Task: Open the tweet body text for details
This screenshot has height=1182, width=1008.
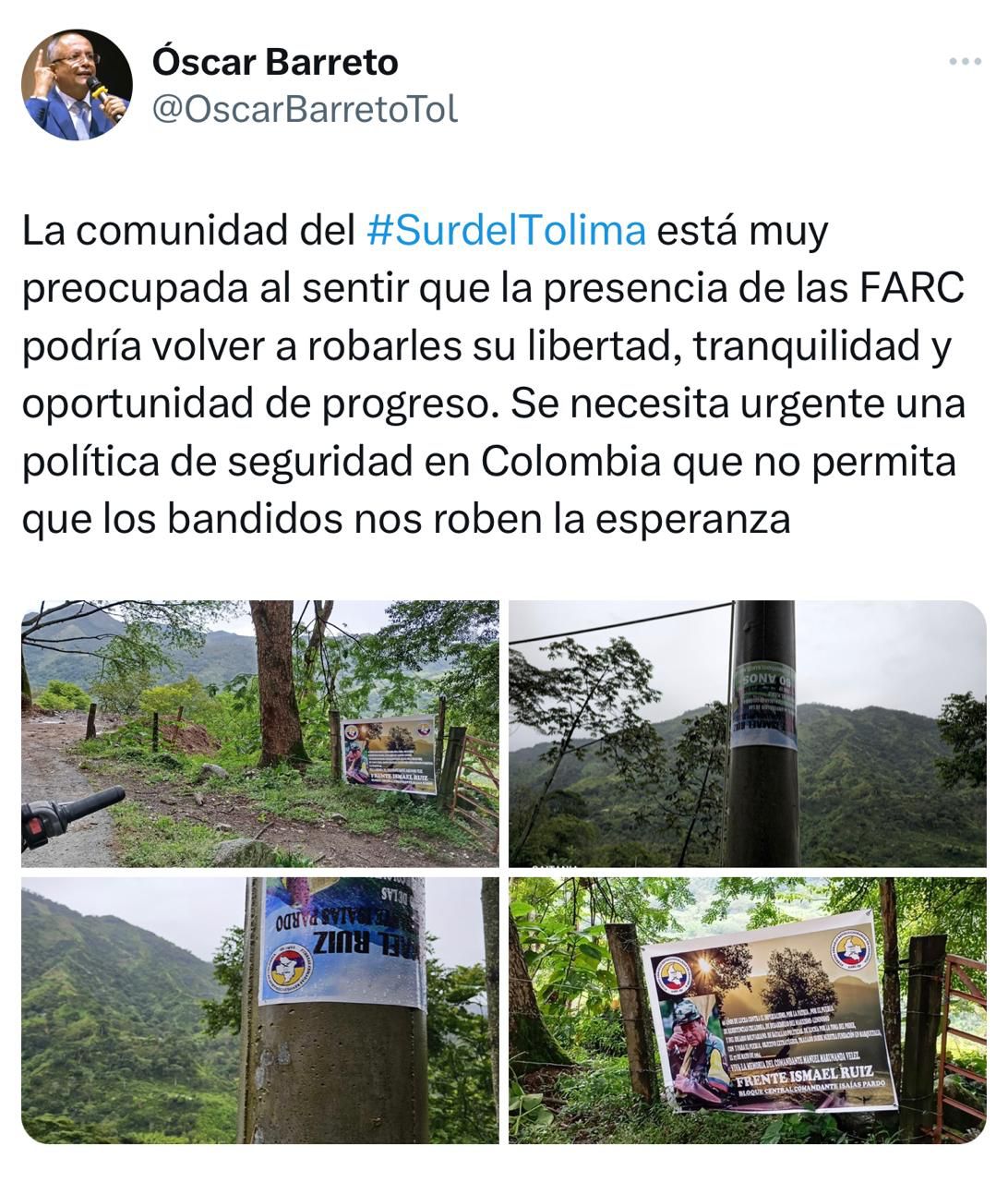Action: [494, 374]
